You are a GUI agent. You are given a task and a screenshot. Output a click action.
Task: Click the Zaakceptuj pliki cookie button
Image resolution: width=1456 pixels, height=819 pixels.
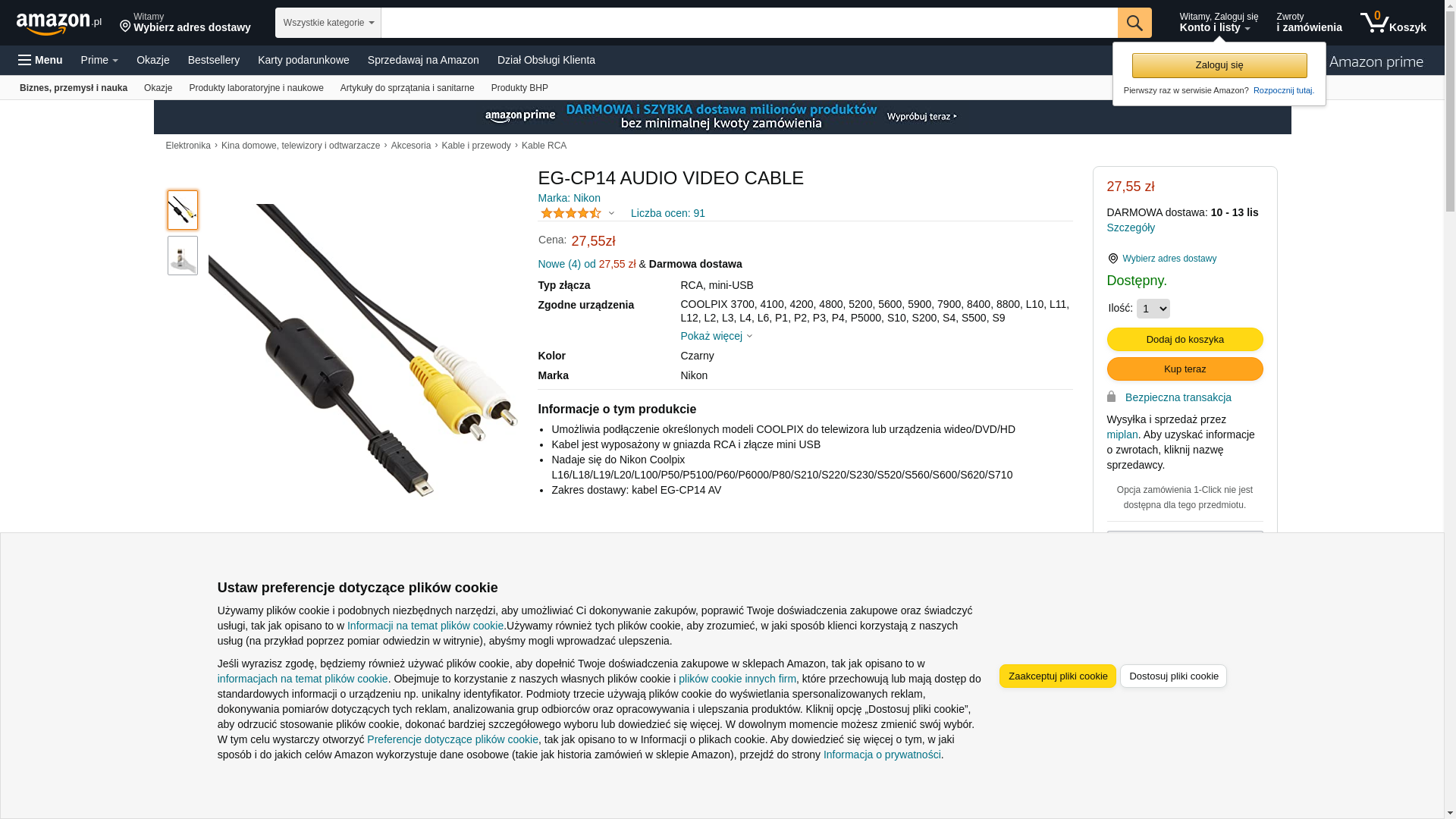tap(1058, 676)
